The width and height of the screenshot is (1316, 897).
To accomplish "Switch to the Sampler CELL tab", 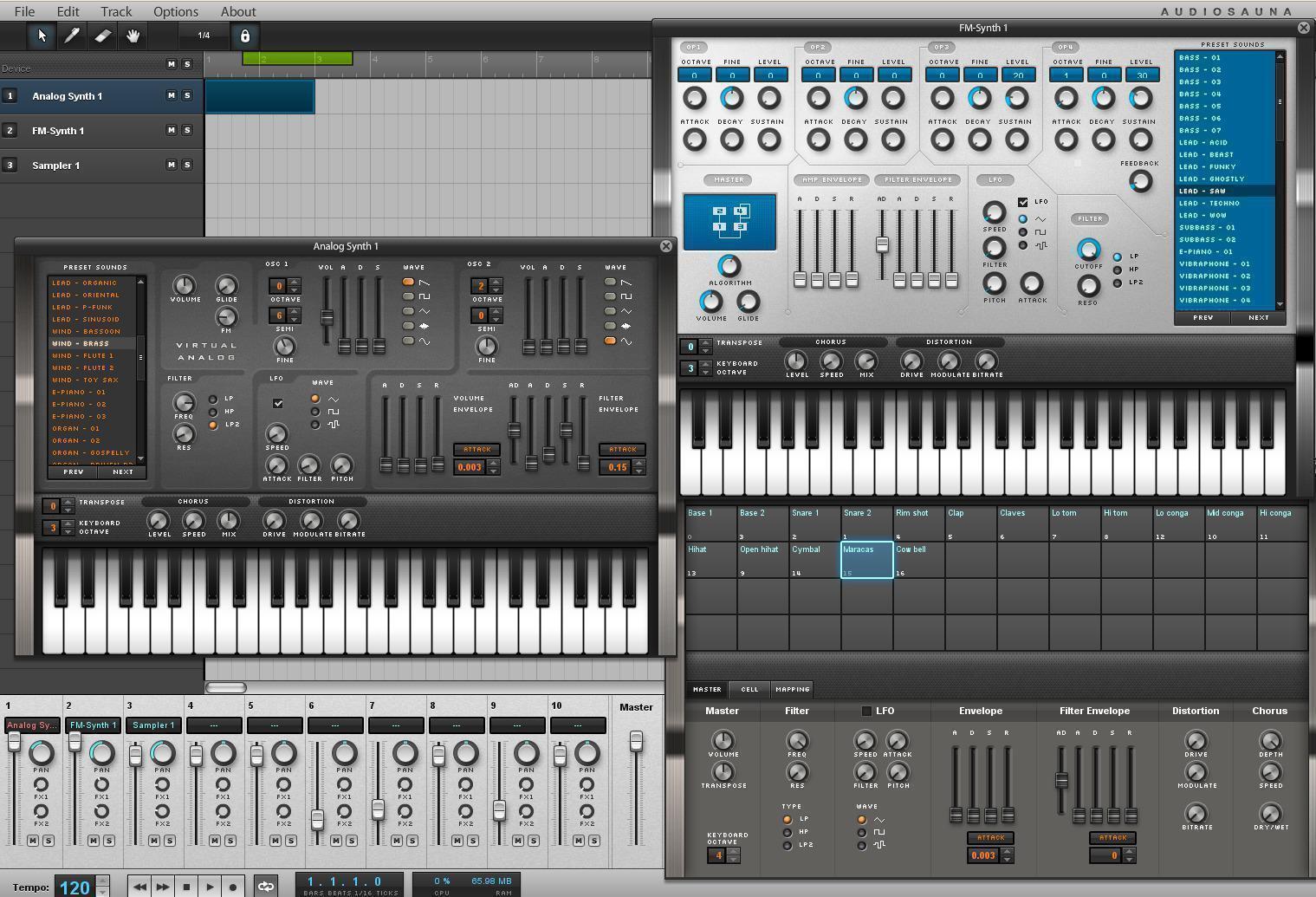I will (x=749, y=689).
